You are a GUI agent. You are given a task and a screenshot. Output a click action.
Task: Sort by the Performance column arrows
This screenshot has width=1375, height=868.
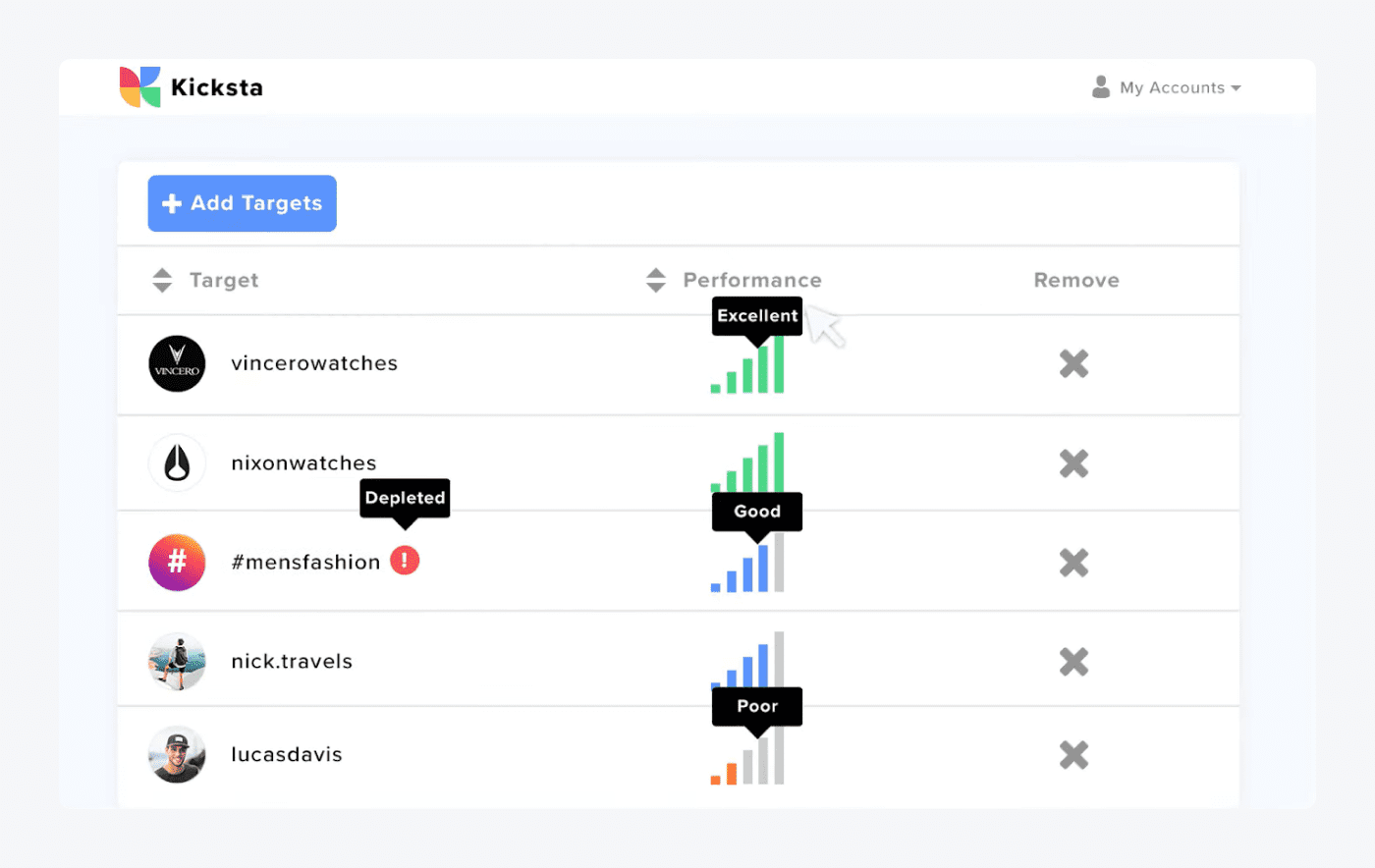656,281
